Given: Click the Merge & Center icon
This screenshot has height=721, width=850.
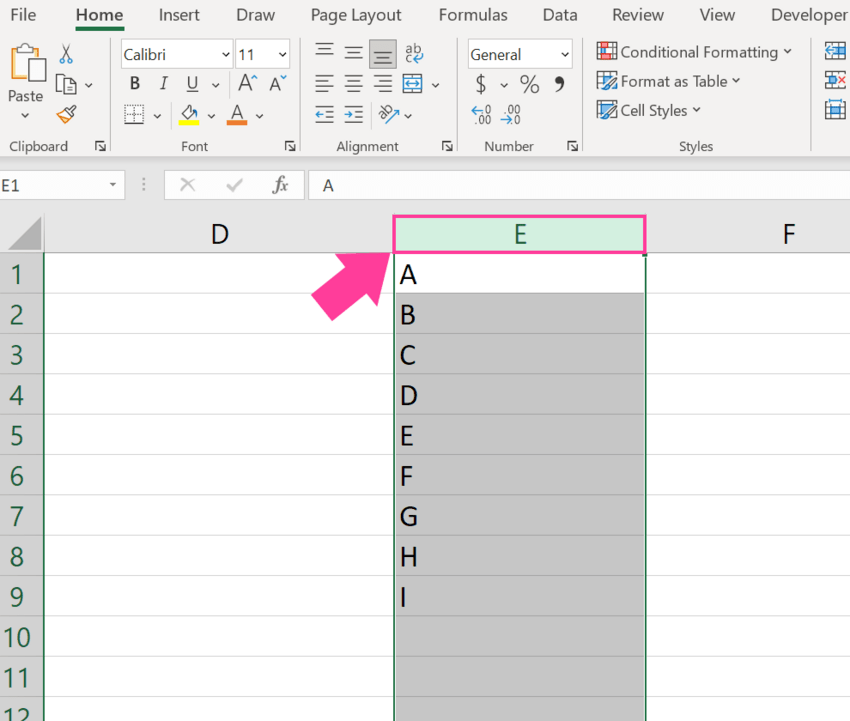Looking at the screenshot, I should (412, 84).
